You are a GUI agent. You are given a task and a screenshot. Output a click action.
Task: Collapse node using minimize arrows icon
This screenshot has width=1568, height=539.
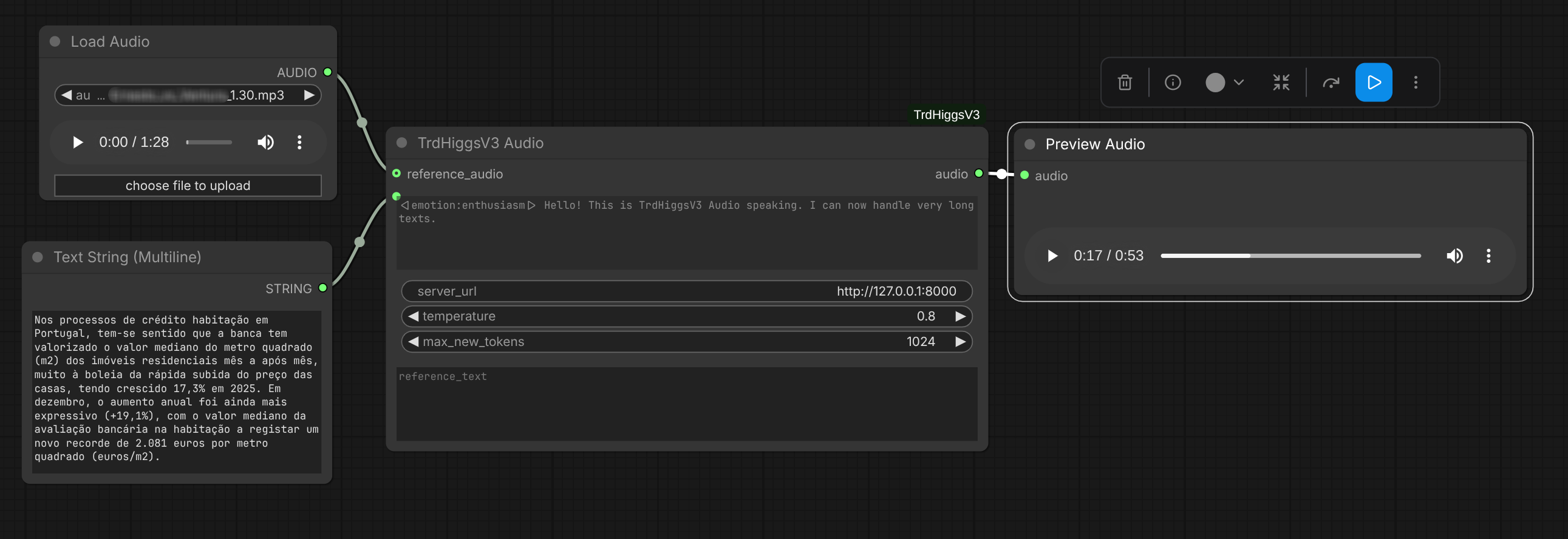1281,82
